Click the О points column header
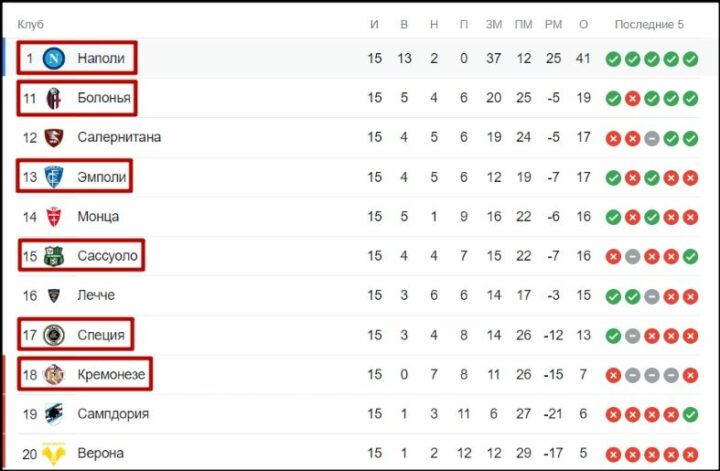Screen dimensions: 720x471 [584, 24]
